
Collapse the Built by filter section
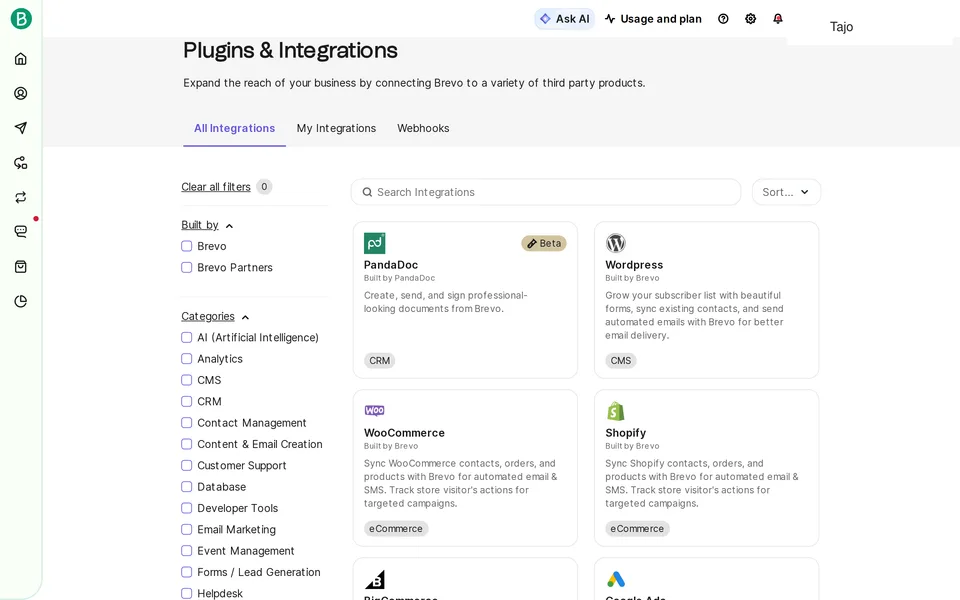pyautogui.click(x=207, y=225)
